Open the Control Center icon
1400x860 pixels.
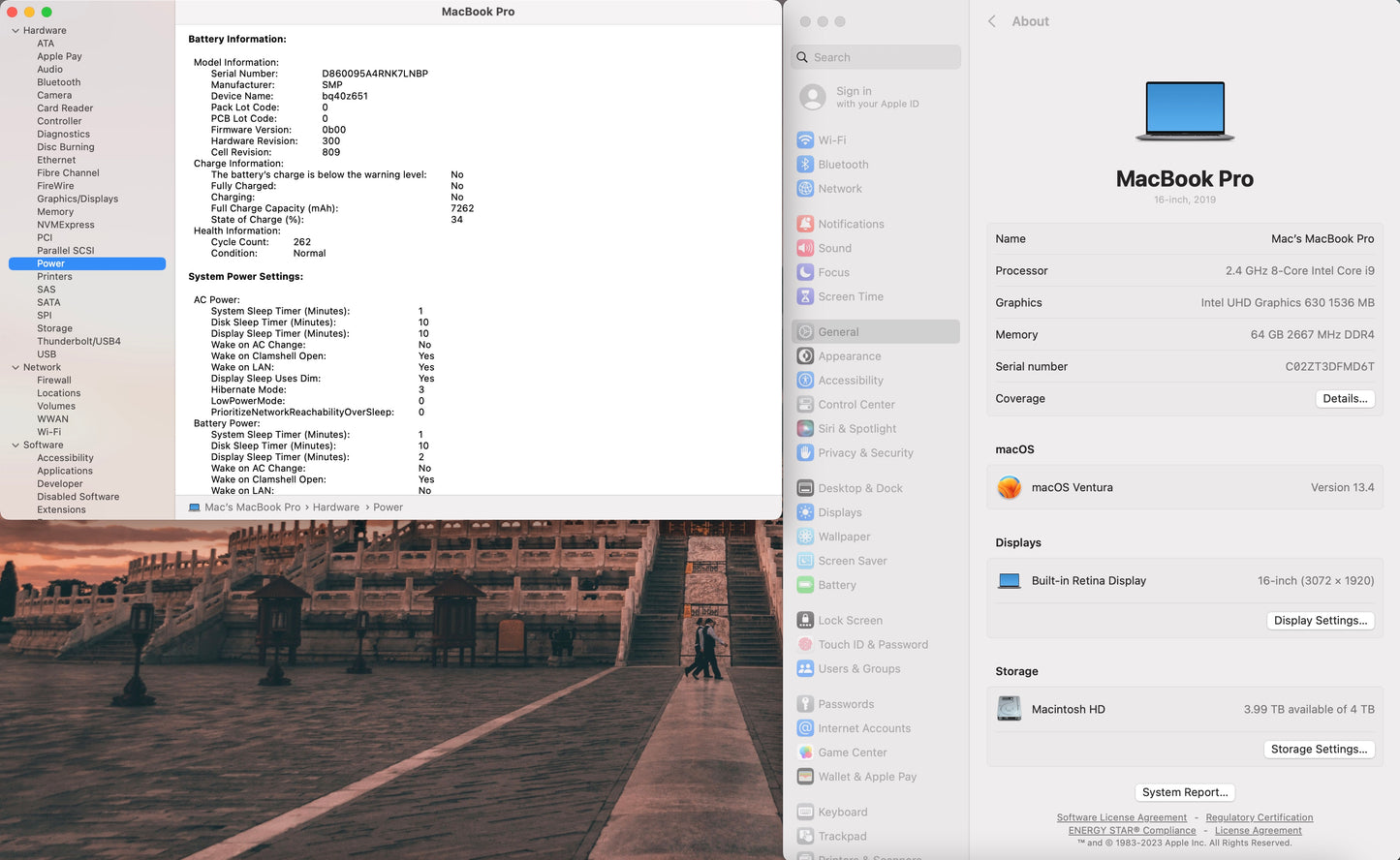click(805, 405)
